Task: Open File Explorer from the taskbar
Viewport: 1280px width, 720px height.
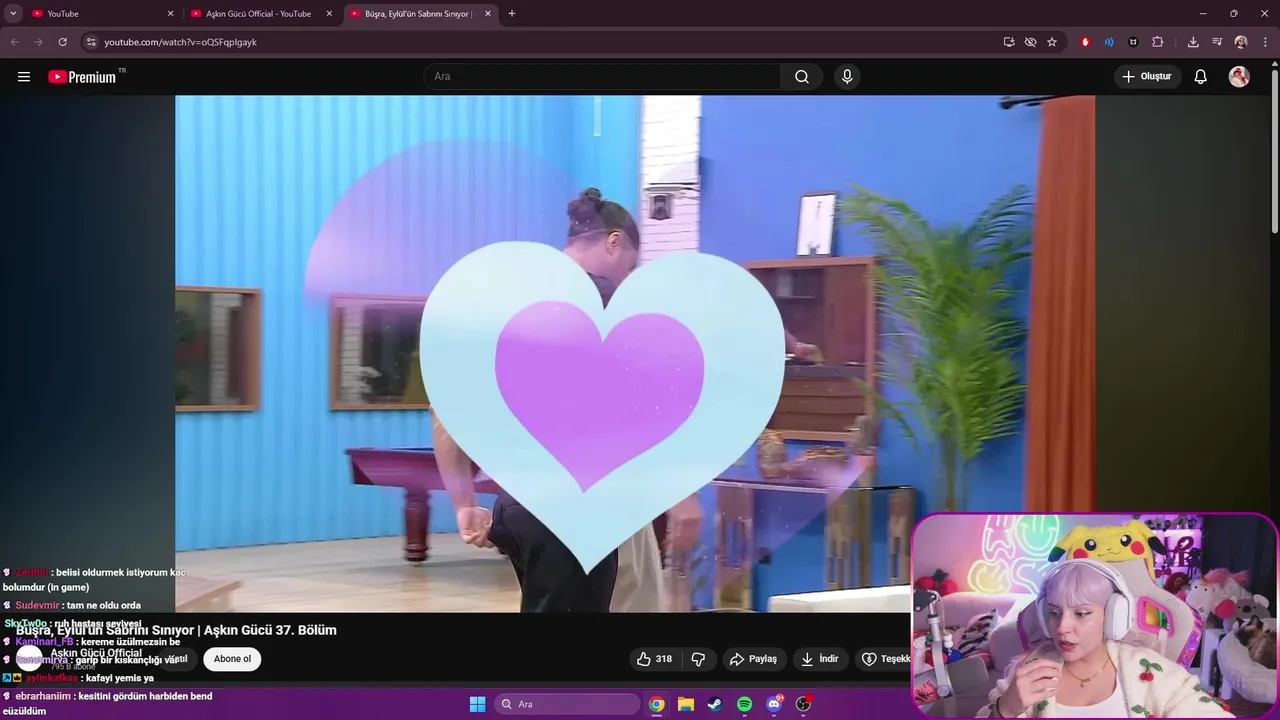Action: (686, 704)
